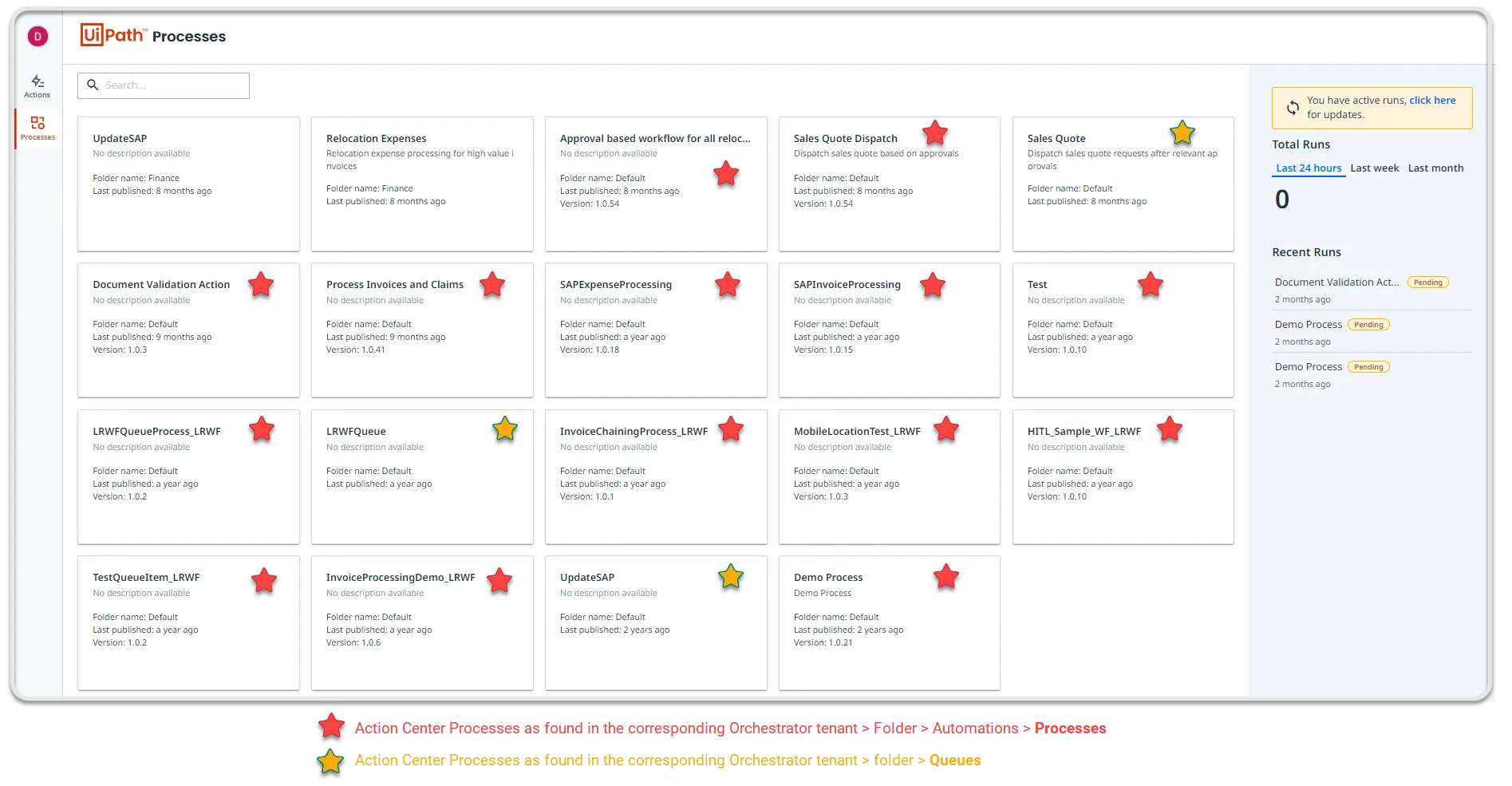Image resolution: width=1512 pixels, height=786 pixels.
Task: Select the LRWFQueue process card
Action: point(422,477)
